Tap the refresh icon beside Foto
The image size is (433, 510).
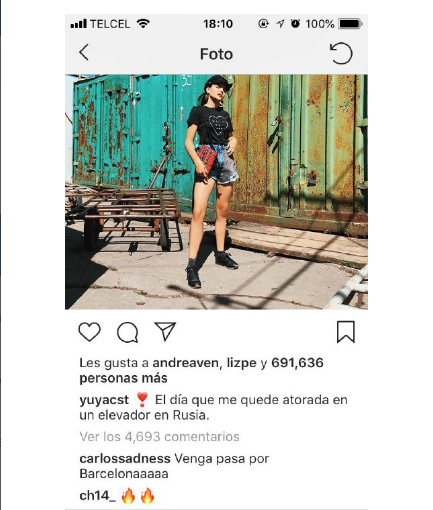[341, 53]
